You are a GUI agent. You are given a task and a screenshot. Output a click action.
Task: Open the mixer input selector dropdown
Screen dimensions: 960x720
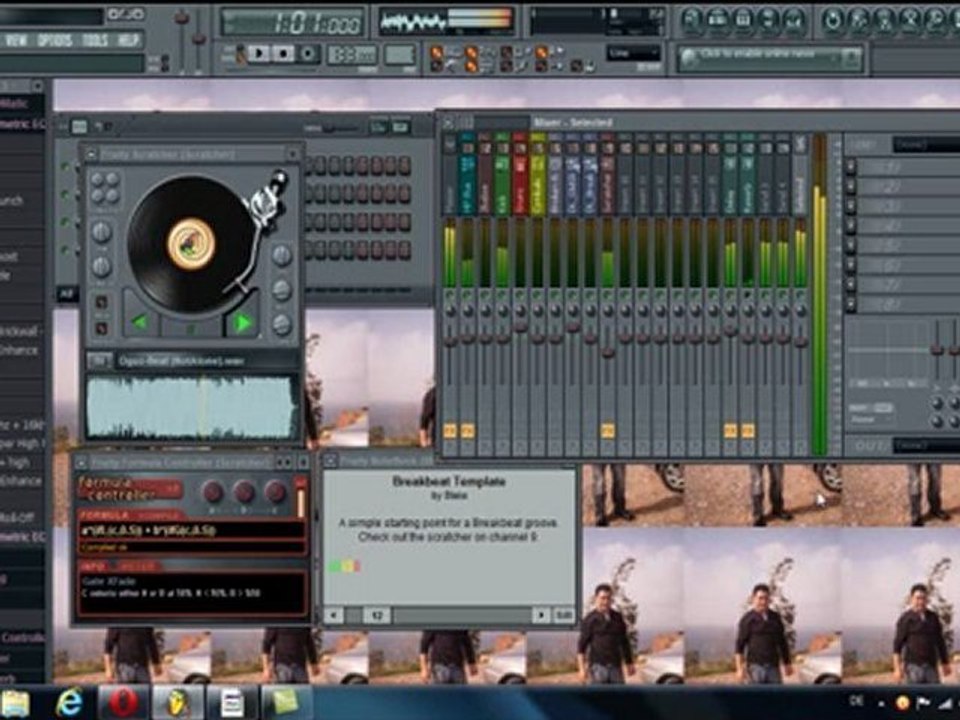point(926,144)
